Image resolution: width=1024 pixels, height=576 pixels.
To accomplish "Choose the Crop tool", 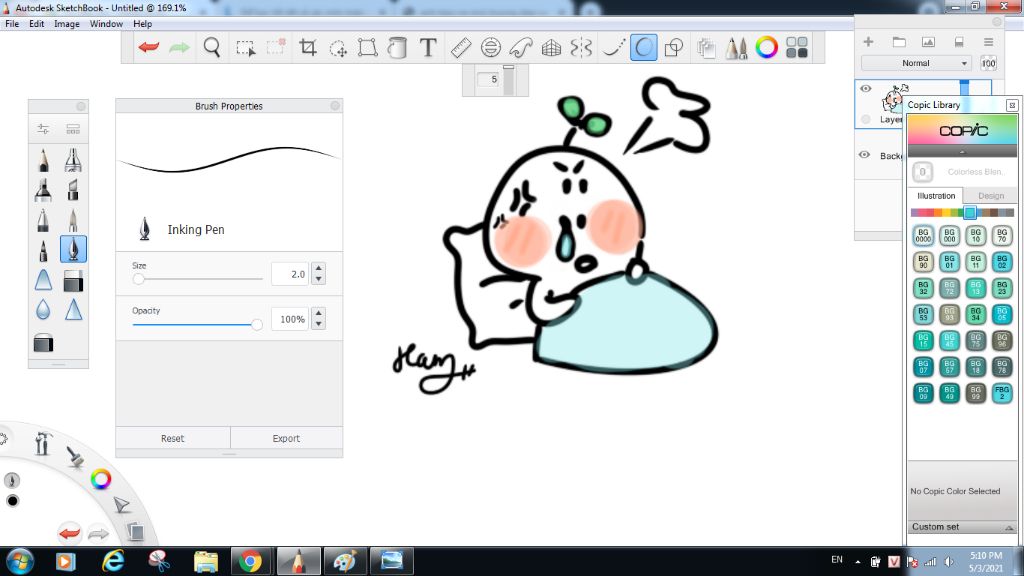I will [x=308, y=47].
